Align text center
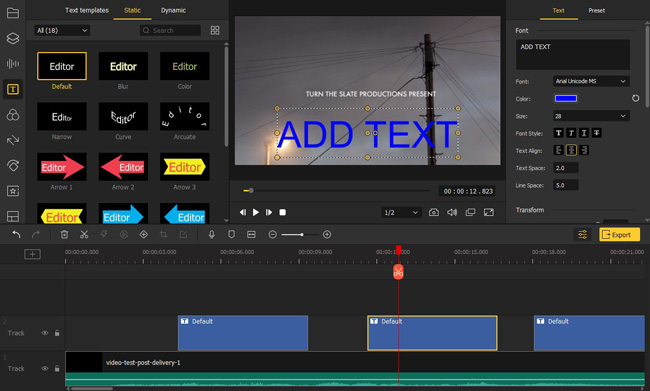The width and height of the screenshot is (650, 391). coord(571,150)
